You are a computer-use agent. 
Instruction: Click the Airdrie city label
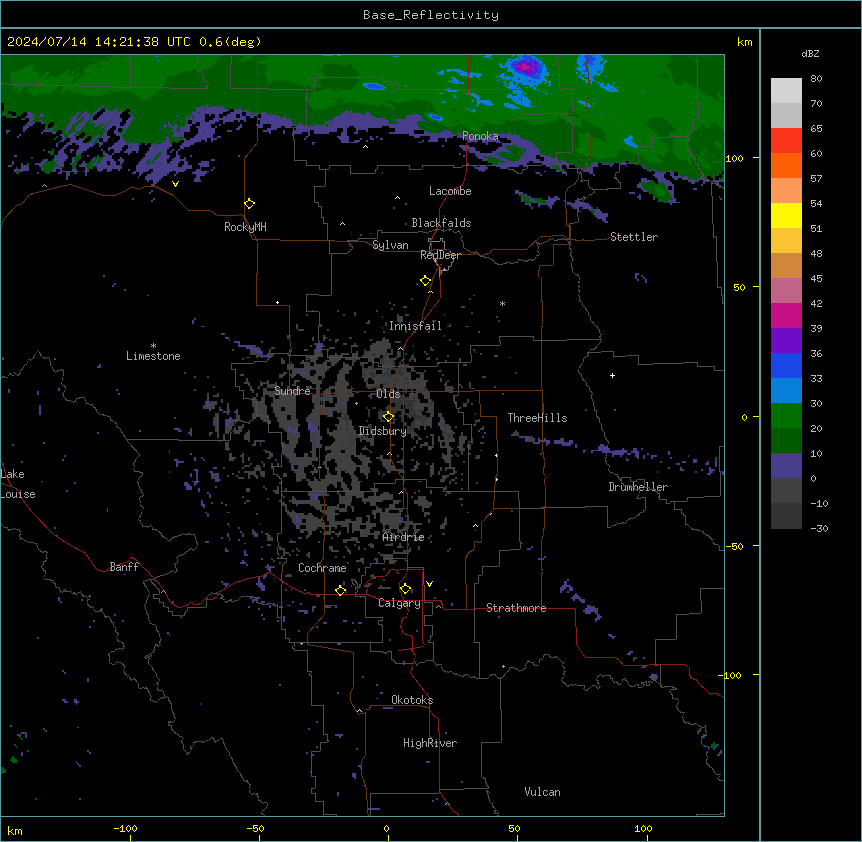click(404, 537)
